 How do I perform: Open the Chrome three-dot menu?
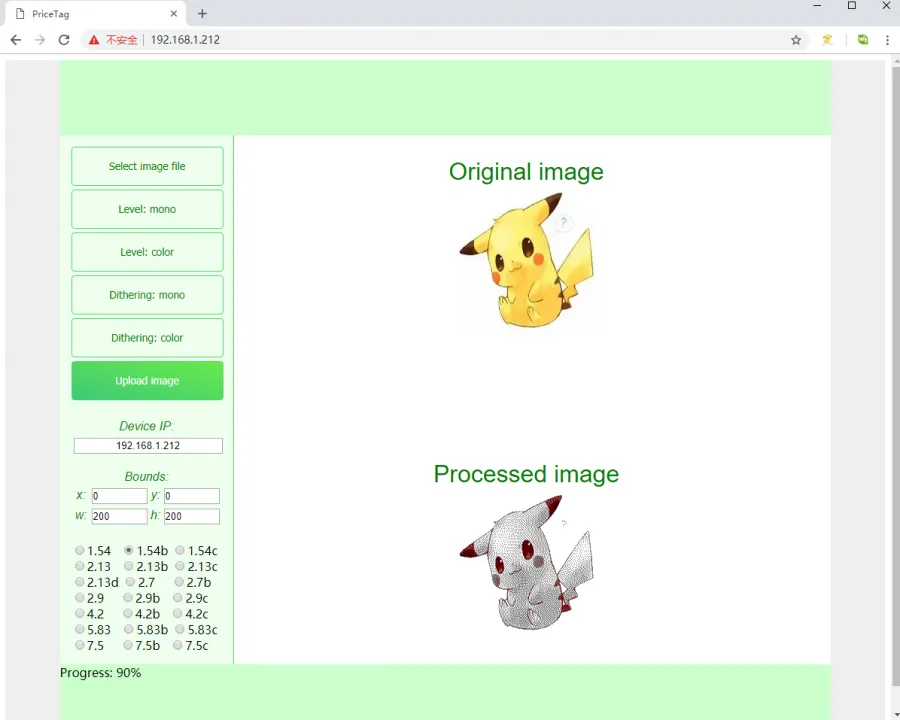point(887,40)
